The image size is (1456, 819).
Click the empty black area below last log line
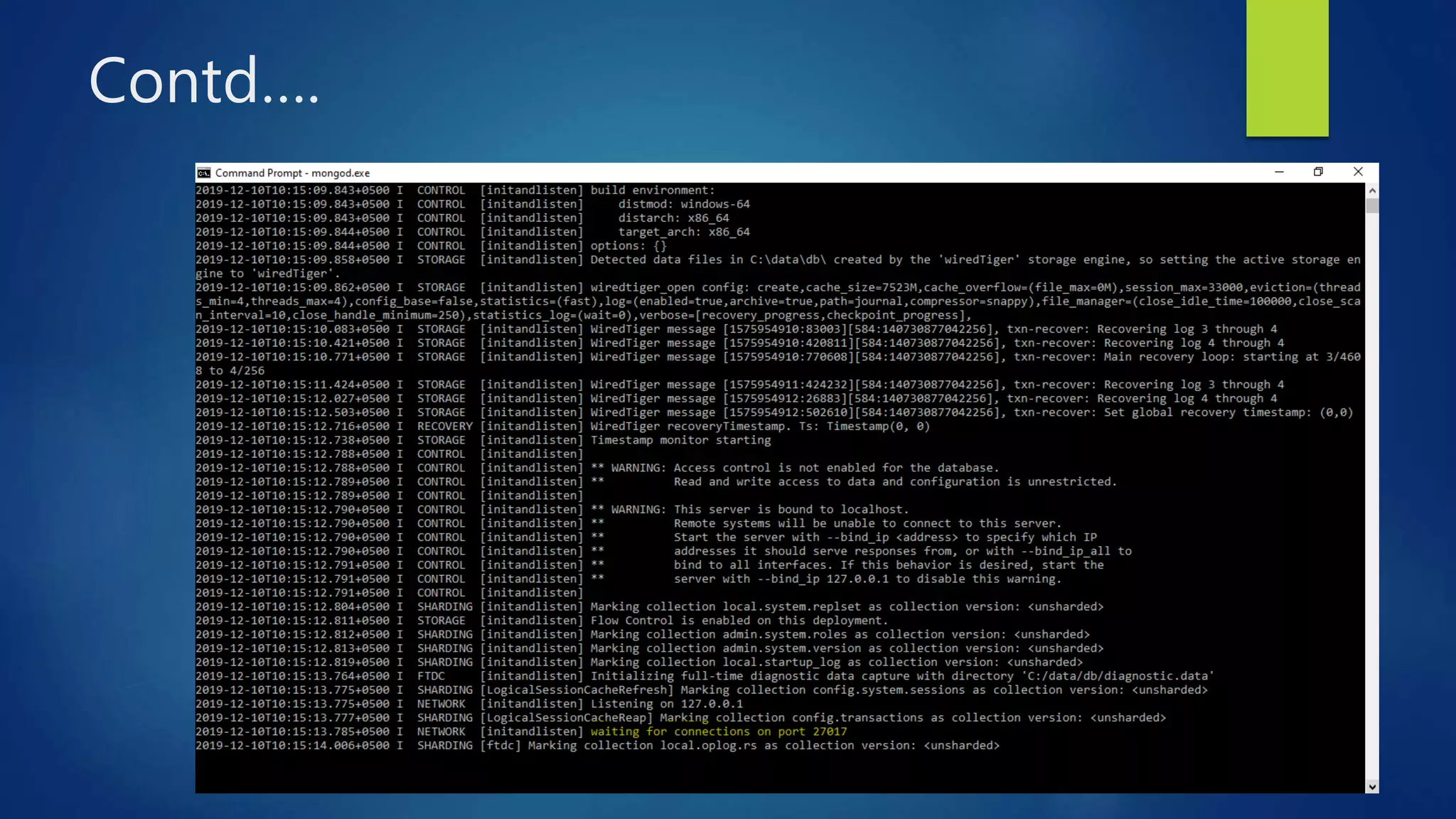click(x=711, y=771)
